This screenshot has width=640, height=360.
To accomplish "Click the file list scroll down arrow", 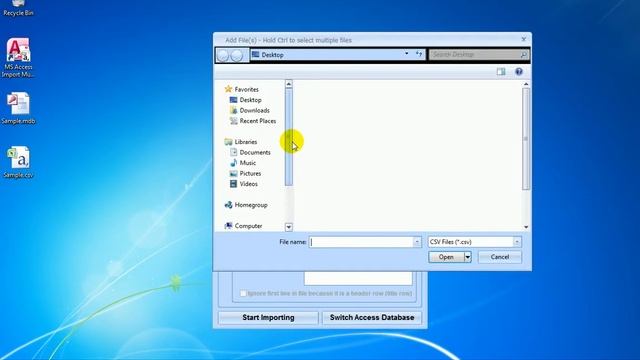I will click(x=526, y=227).
